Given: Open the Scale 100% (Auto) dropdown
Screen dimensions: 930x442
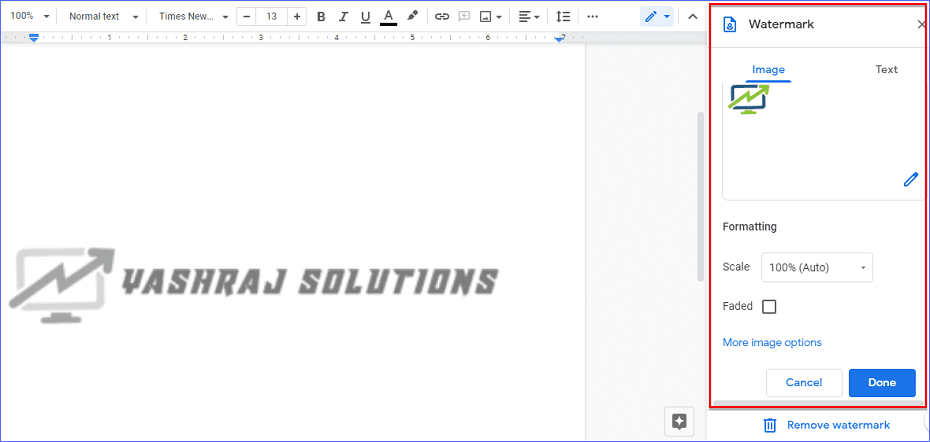Looking at the screenshot, I should click(817, 268).
